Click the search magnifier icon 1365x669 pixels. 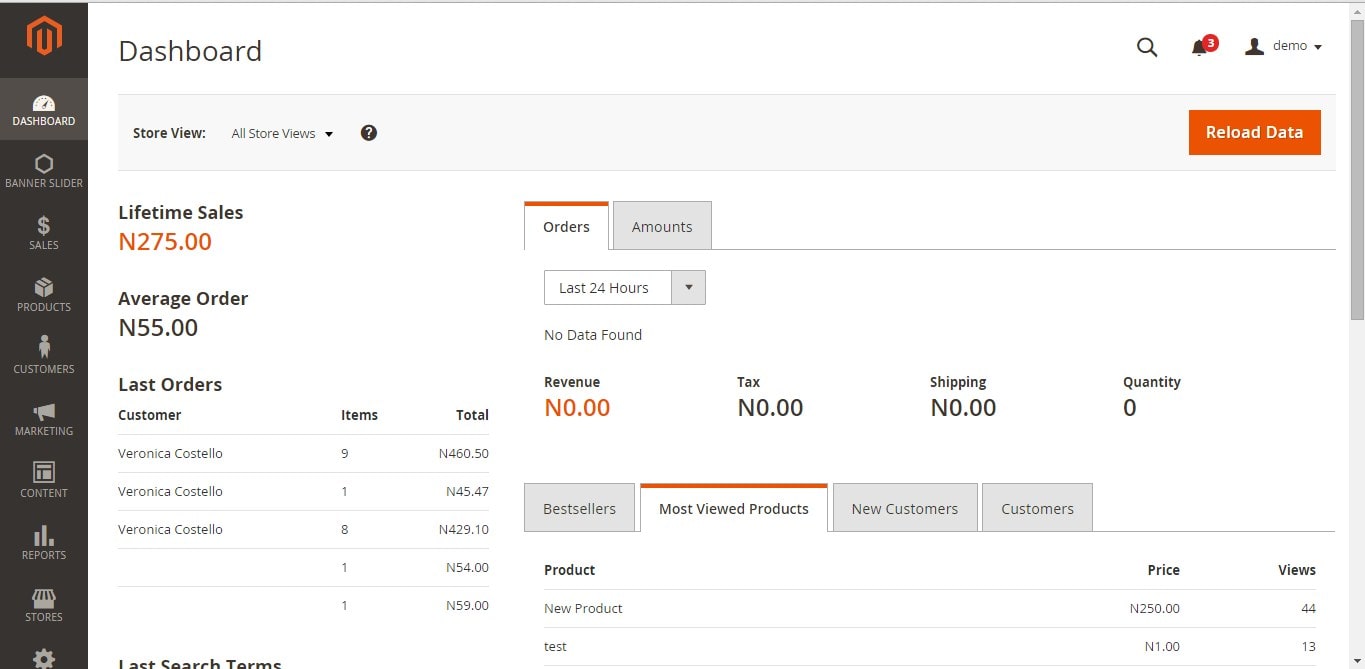point(1147,47)
